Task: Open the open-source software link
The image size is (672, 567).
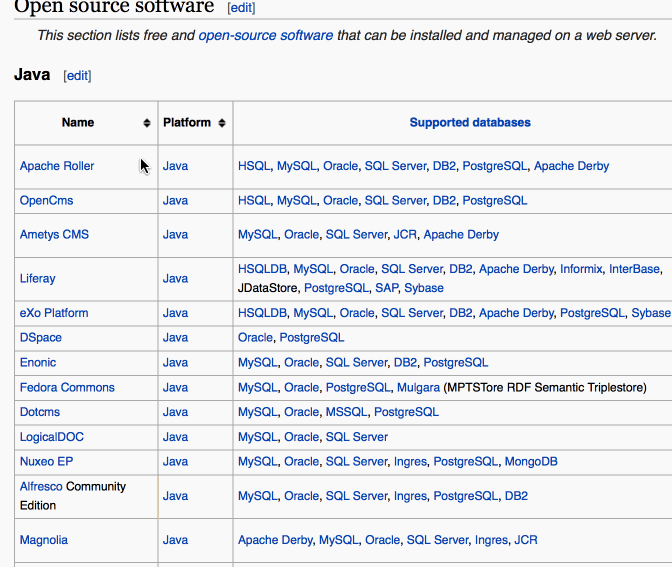Action: click(x=265, y=35)
